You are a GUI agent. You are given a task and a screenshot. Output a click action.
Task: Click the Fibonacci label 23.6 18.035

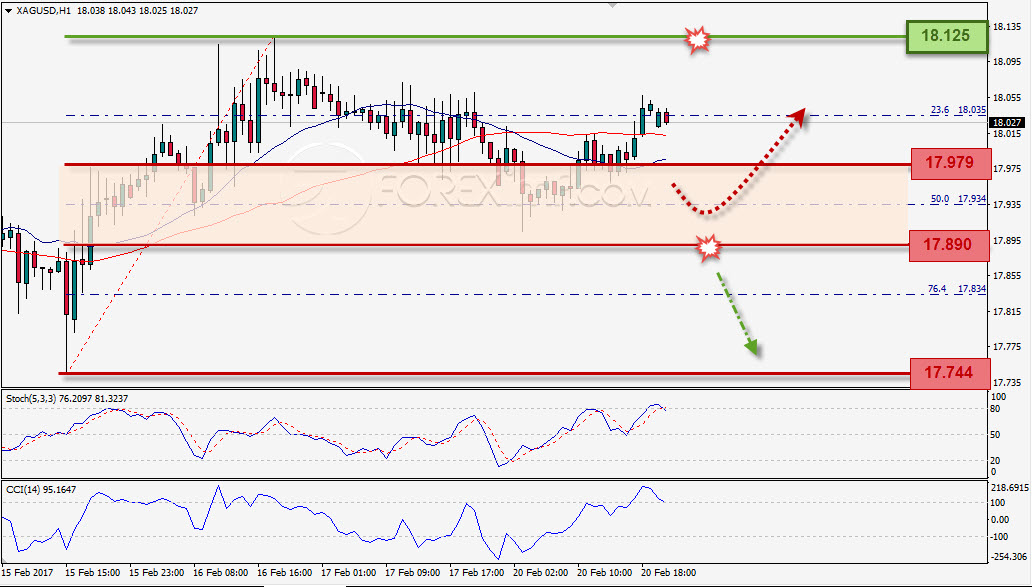click(x=958, y=110)
